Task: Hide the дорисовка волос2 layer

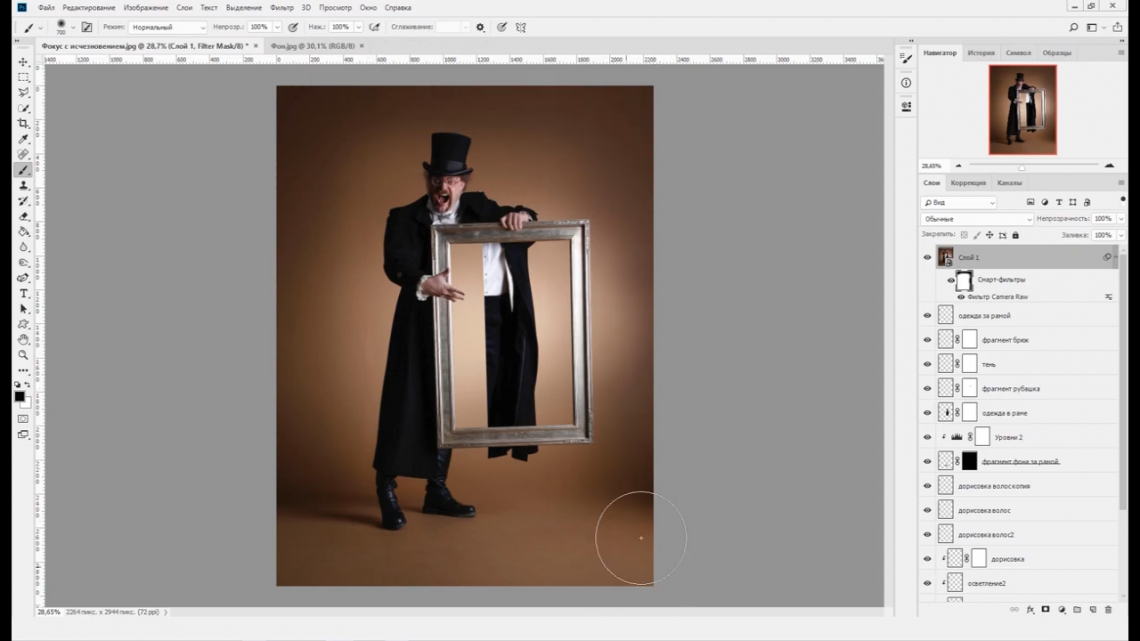Action: [927, 535]
